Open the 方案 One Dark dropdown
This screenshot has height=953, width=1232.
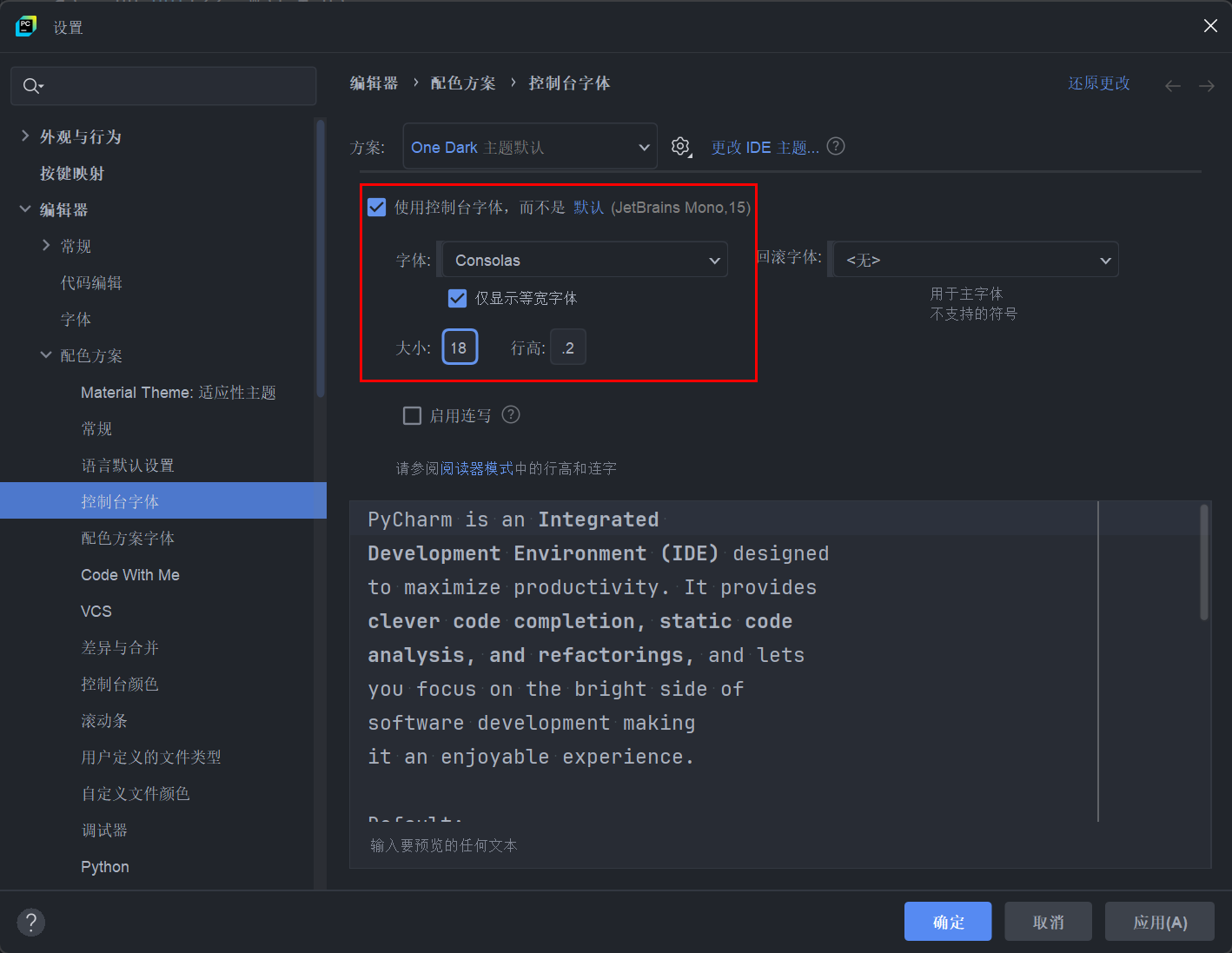tap(530, 147)
